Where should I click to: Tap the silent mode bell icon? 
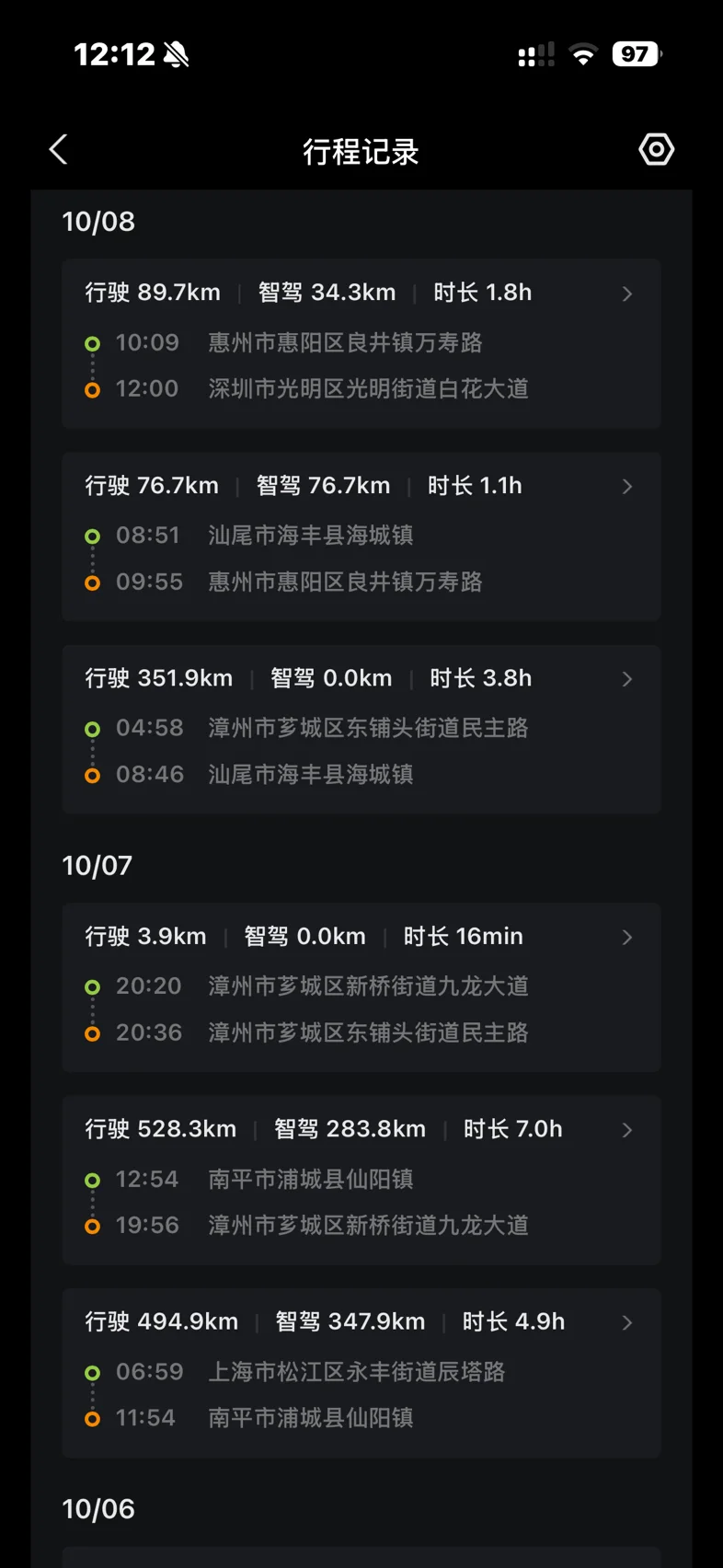(x=176, y=55)
